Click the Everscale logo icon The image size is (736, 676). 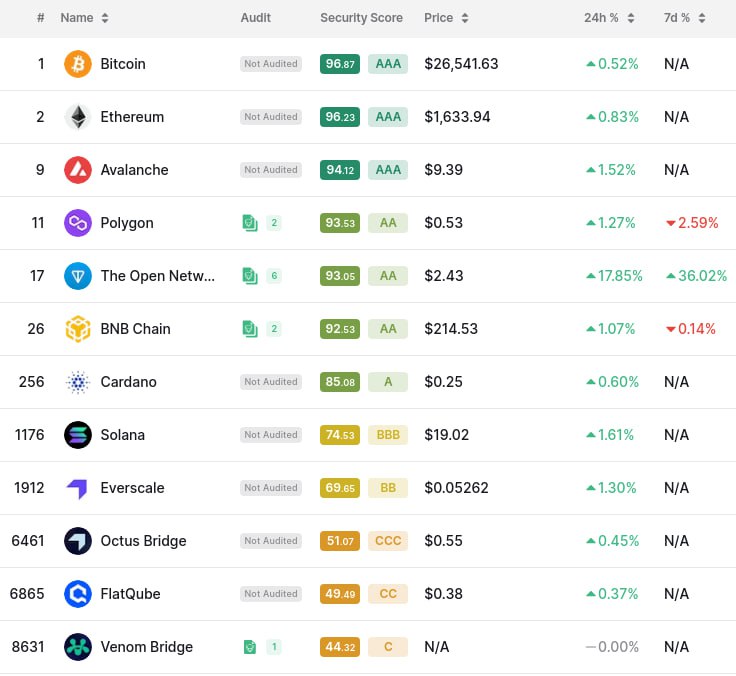(x=77, y=488)
